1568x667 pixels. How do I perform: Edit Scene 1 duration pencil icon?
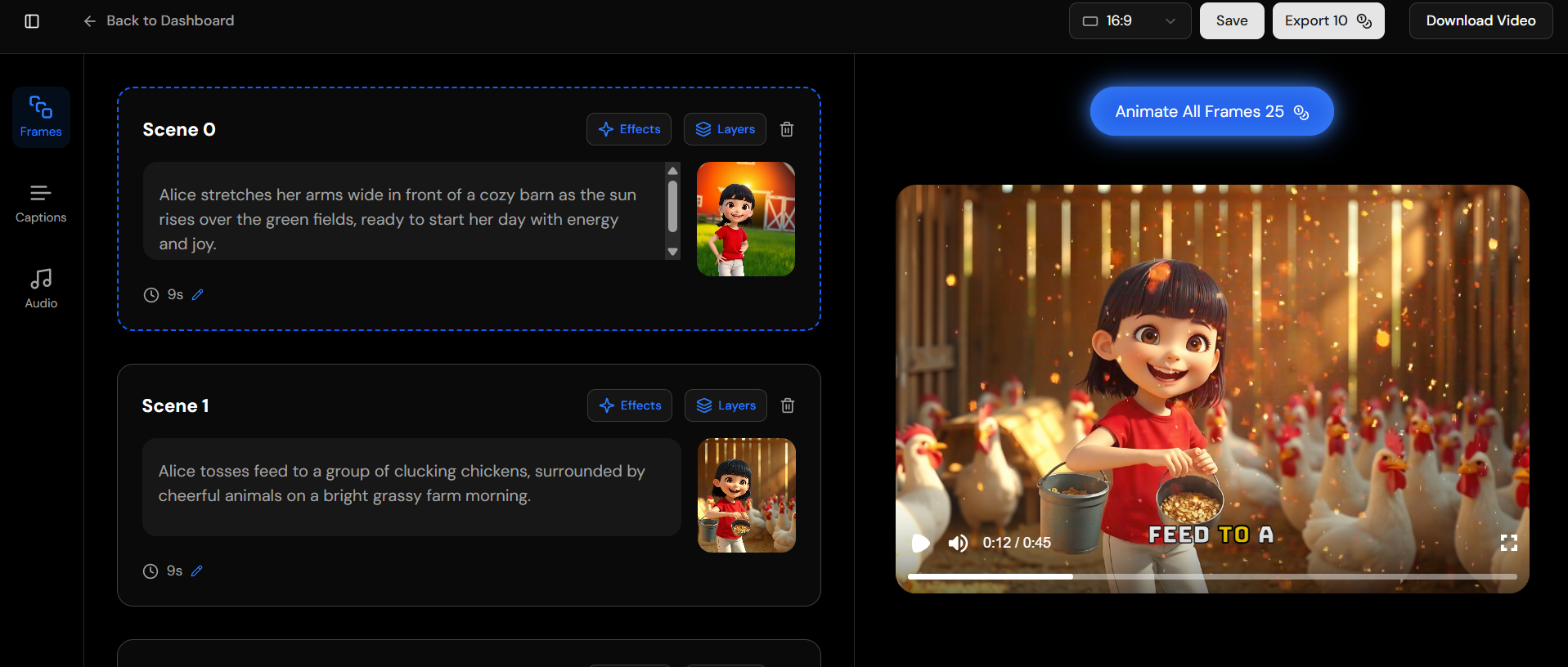pos(197,571)
